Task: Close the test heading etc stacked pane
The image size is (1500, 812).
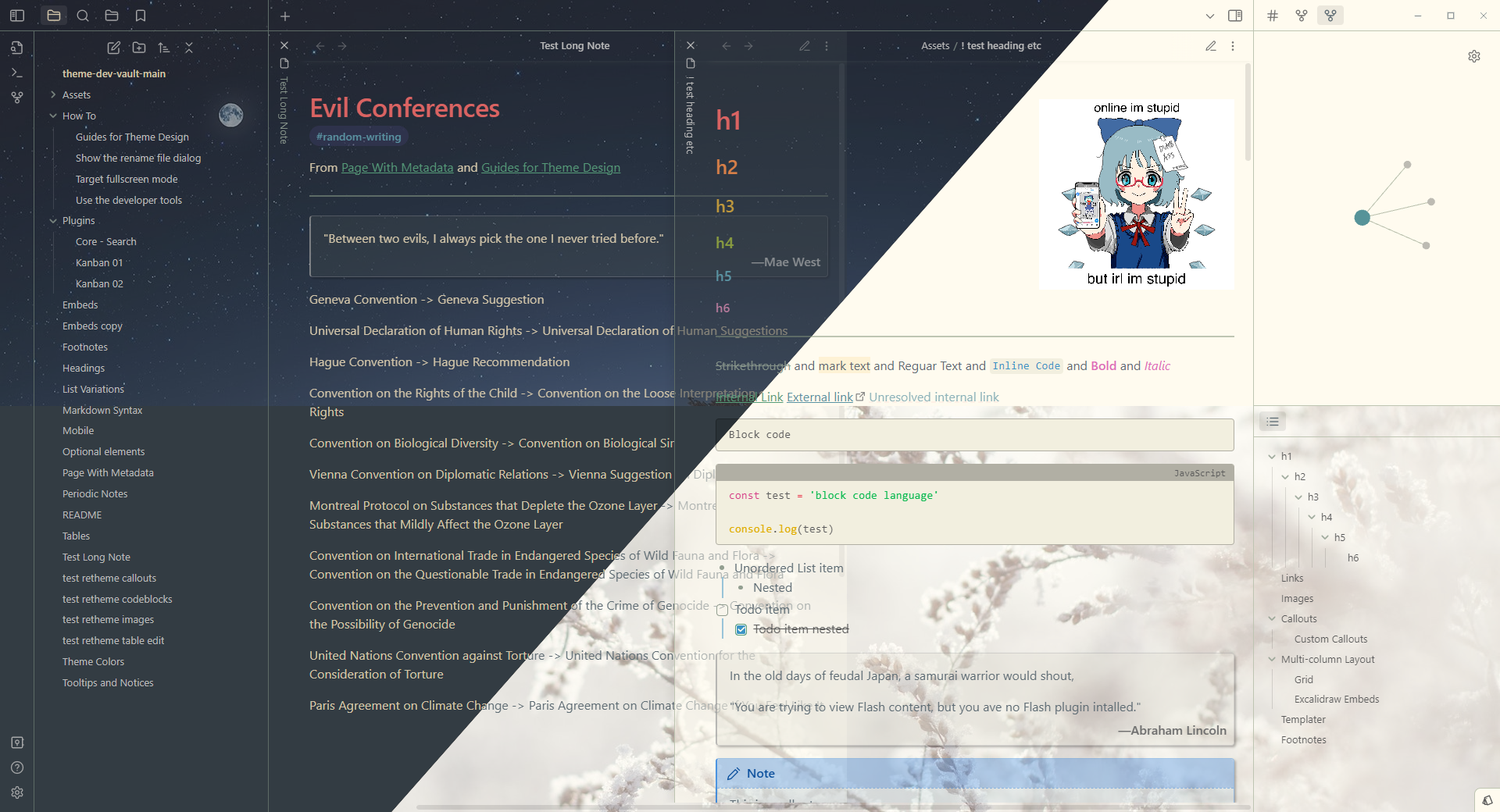Action: coord(691,45)
